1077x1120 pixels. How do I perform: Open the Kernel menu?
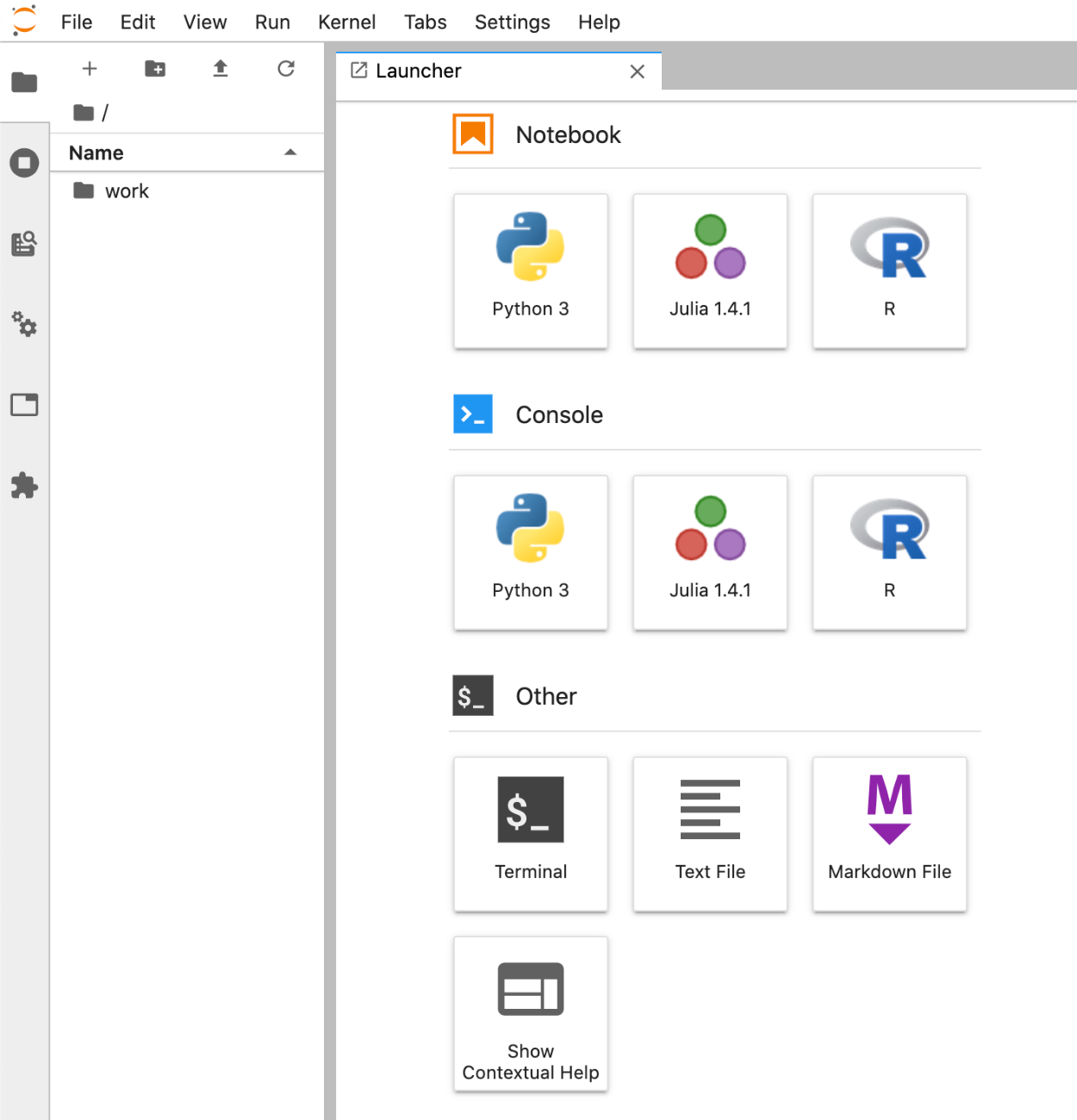347,22
